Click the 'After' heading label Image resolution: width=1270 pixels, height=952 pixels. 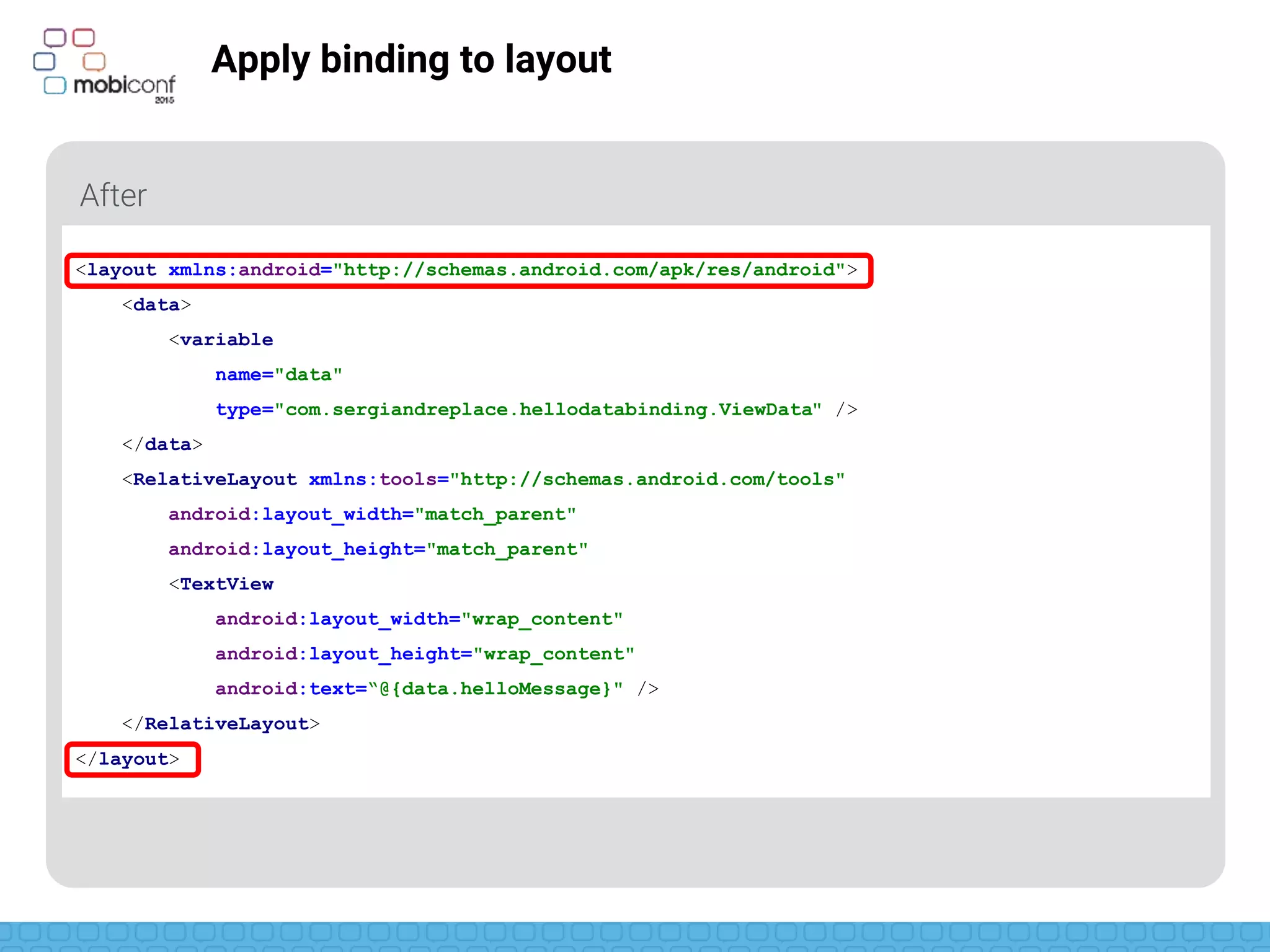[113, 195]
